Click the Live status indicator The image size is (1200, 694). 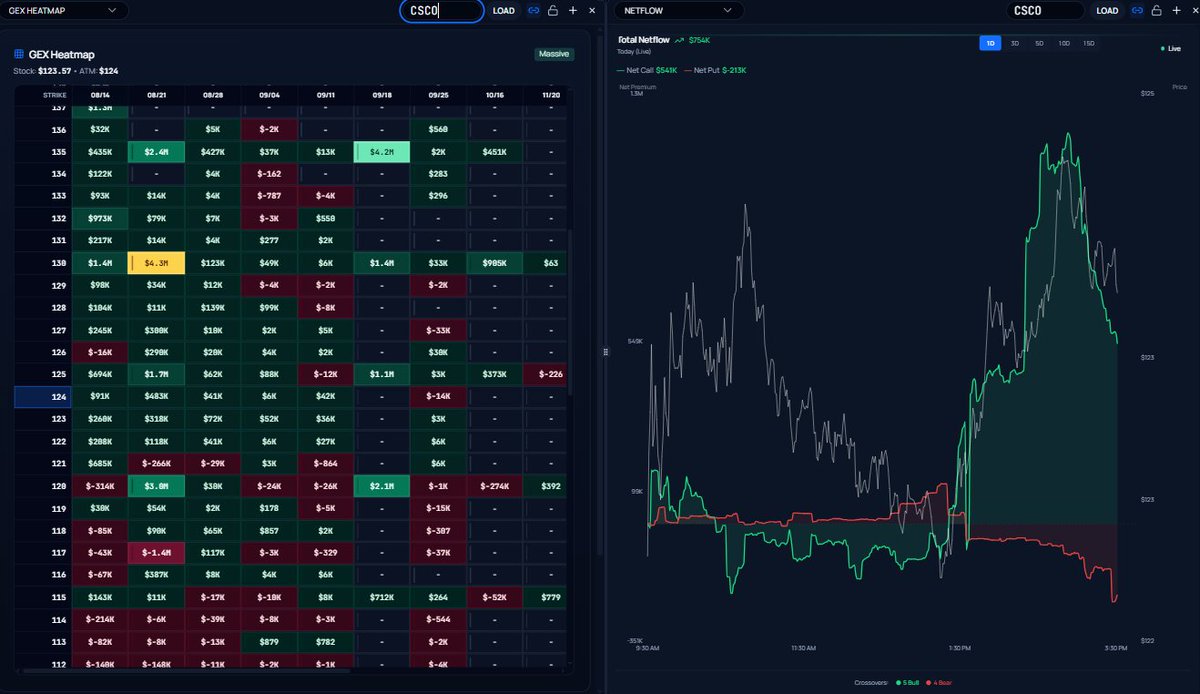click(x=1170, y=48)
